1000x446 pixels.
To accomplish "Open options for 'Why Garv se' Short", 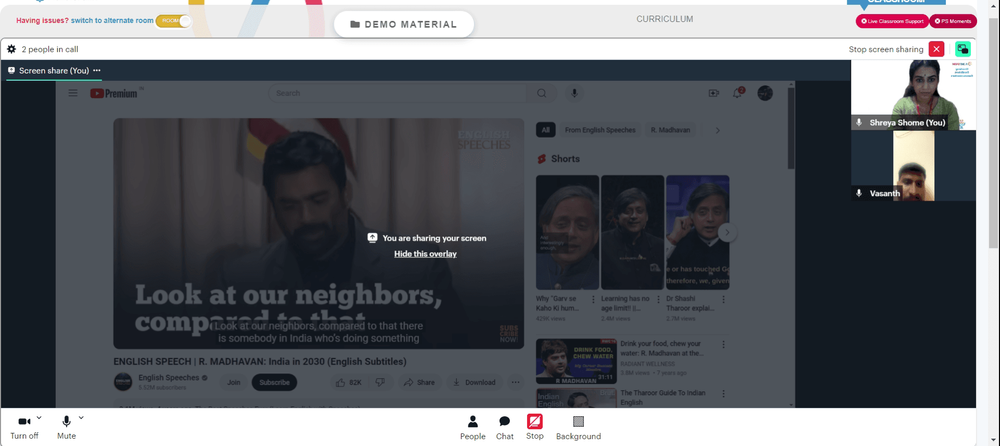I will click(593, 299).
